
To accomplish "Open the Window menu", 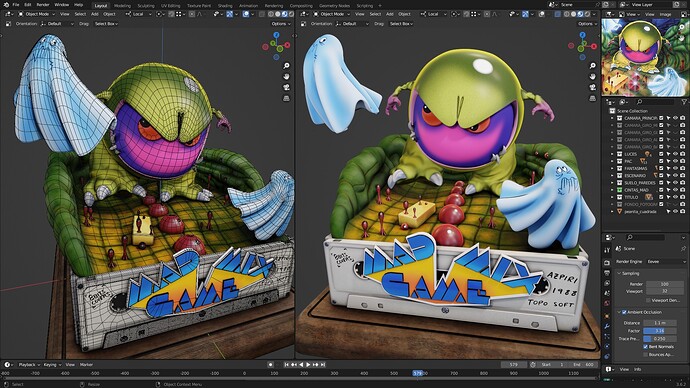I will [62, 5].
